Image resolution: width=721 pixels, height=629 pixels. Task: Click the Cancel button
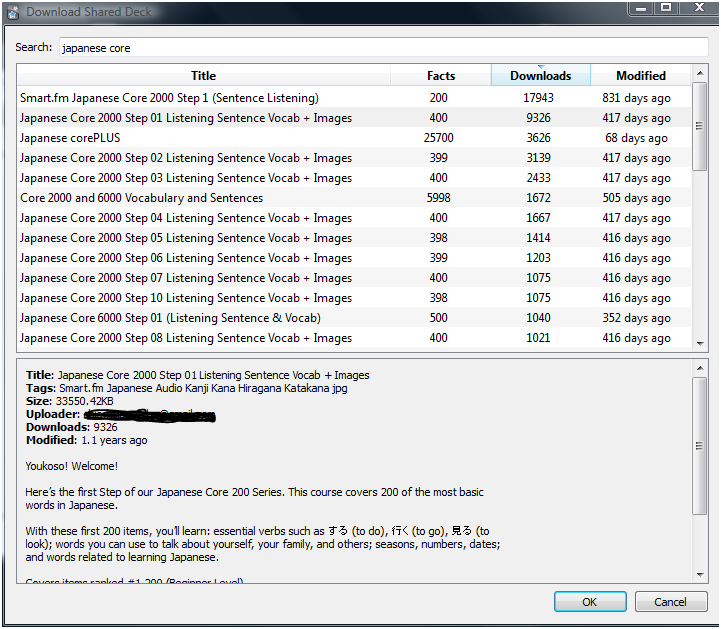tap(670, 602)
